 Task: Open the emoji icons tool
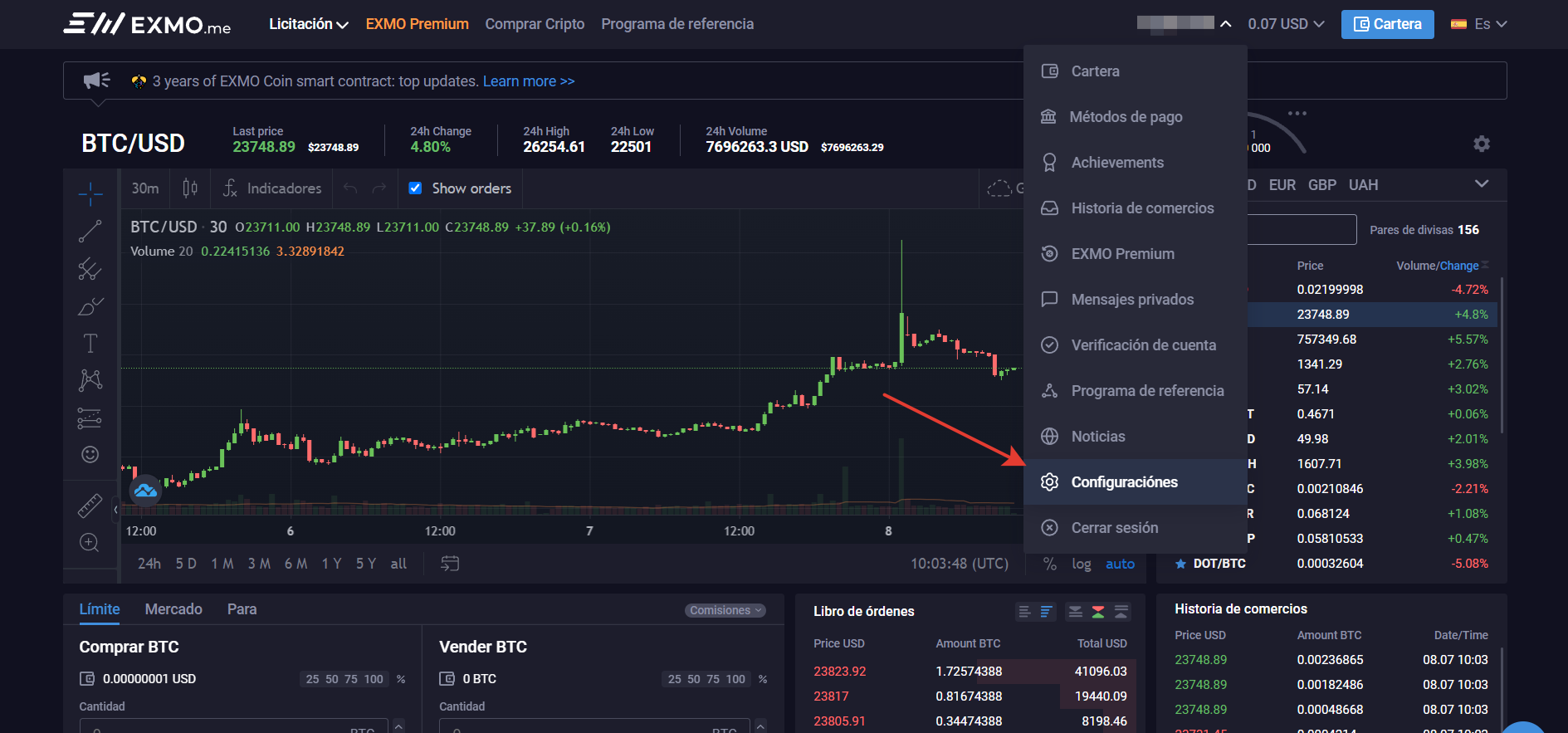pyautogui.click(x=90, y=454)
